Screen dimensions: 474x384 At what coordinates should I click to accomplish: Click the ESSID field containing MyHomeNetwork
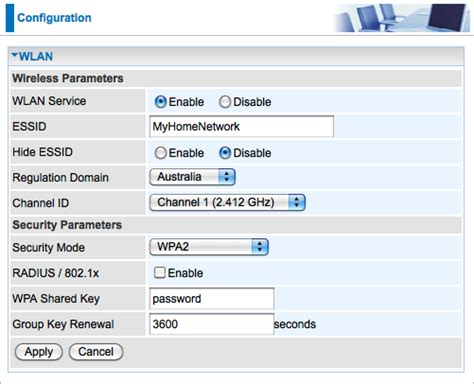click(x=242, y=126)
